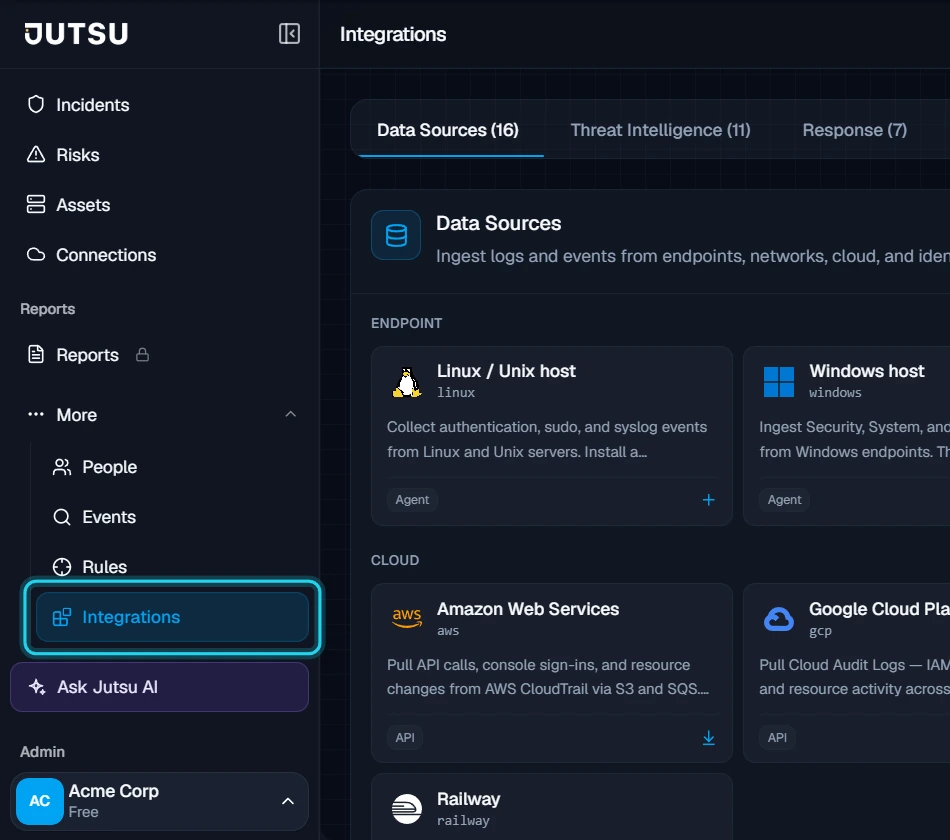Select Integrations in the sidebar

pyautogui.click(x=173, y=617)
